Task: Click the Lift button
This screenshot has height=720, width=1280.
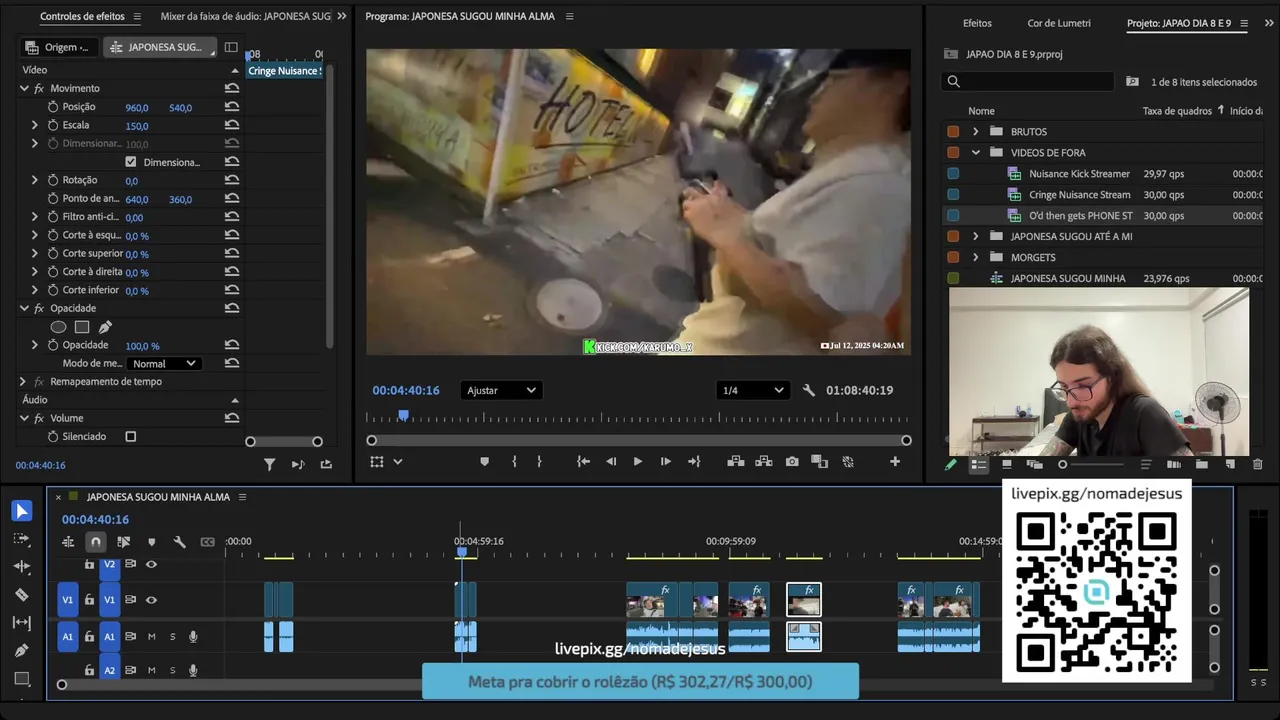Action: (736, 462)
